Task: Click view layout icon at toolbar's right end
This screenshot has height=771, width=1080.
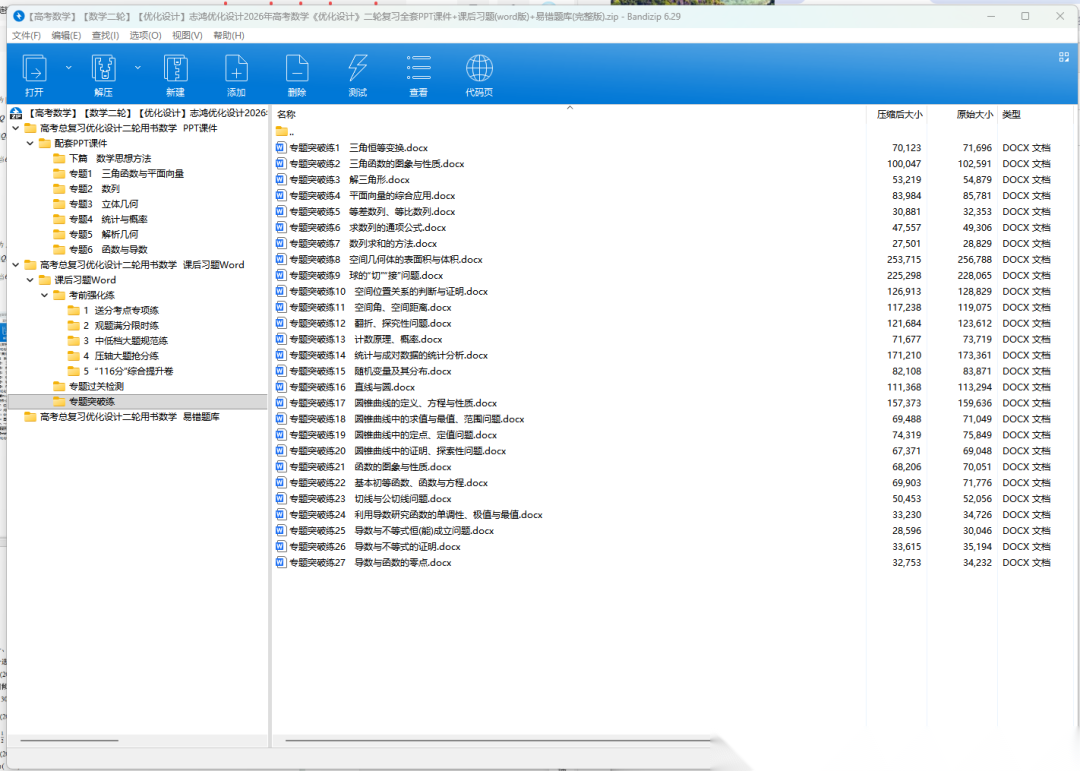Action: (x=1051, y=58)
